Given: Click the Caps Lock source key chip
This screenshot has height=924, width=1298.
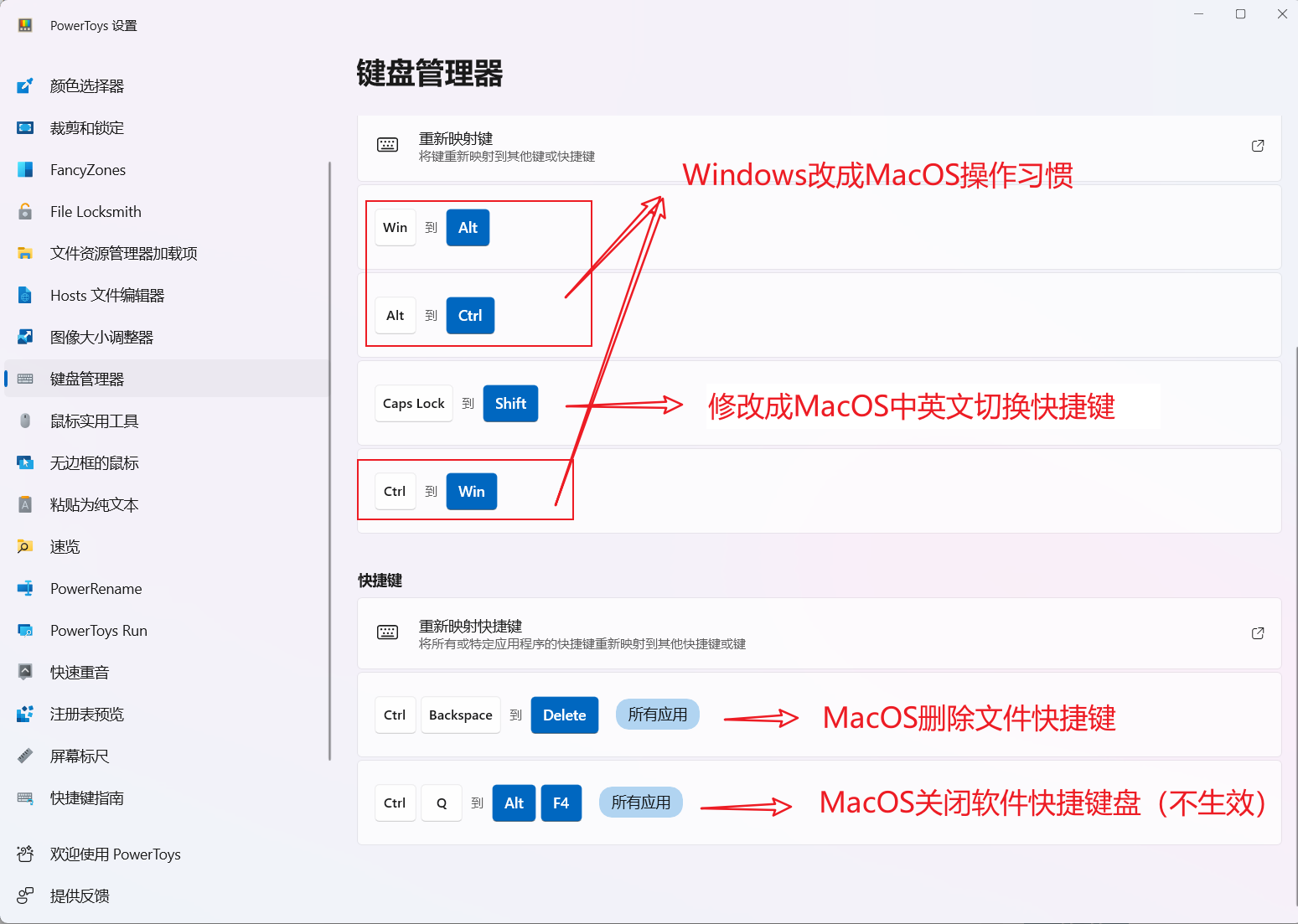Looking at the screenshot, I should point(414,403).
